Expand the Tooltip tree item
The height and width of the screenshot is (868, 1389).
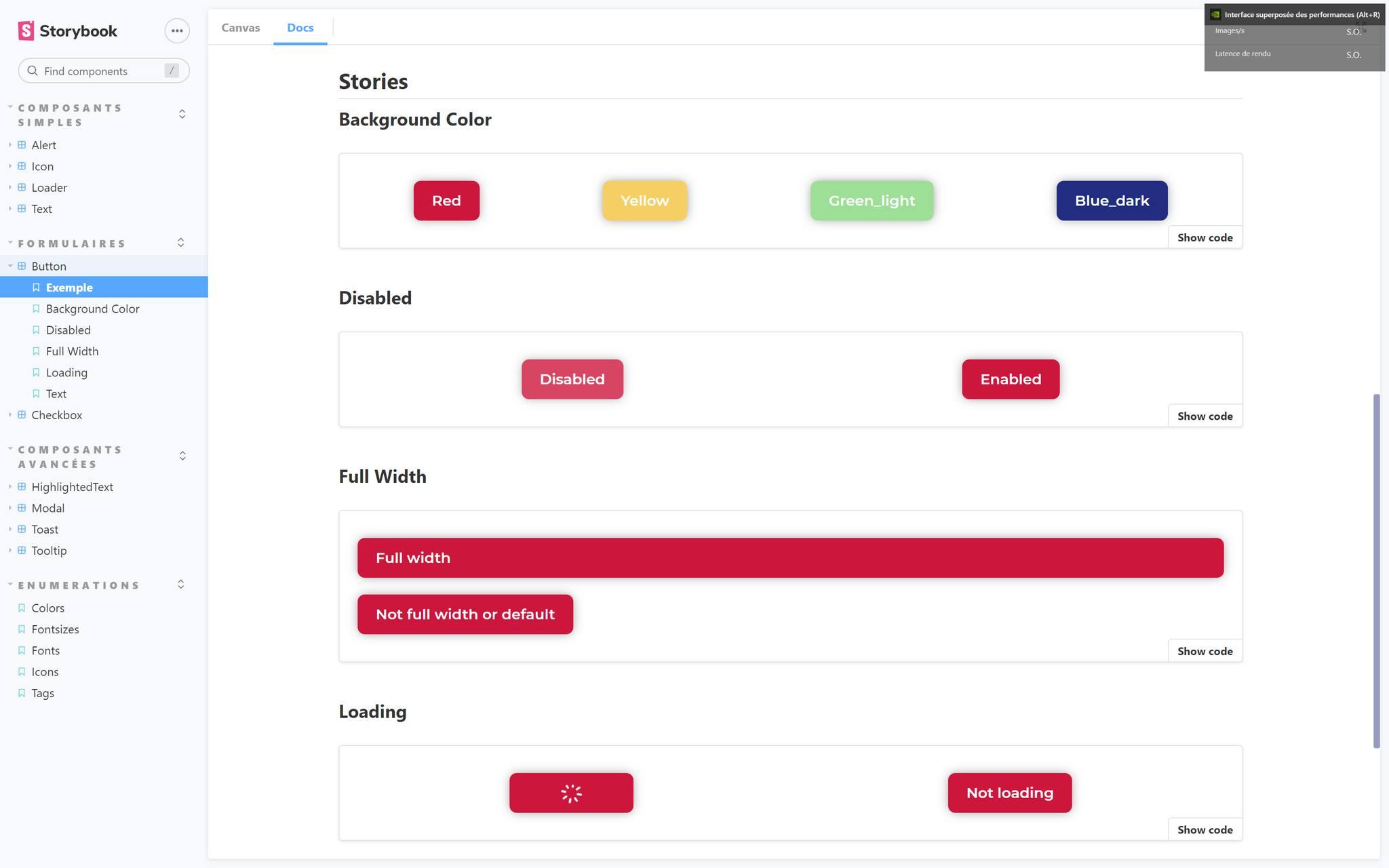click(10, 550)
